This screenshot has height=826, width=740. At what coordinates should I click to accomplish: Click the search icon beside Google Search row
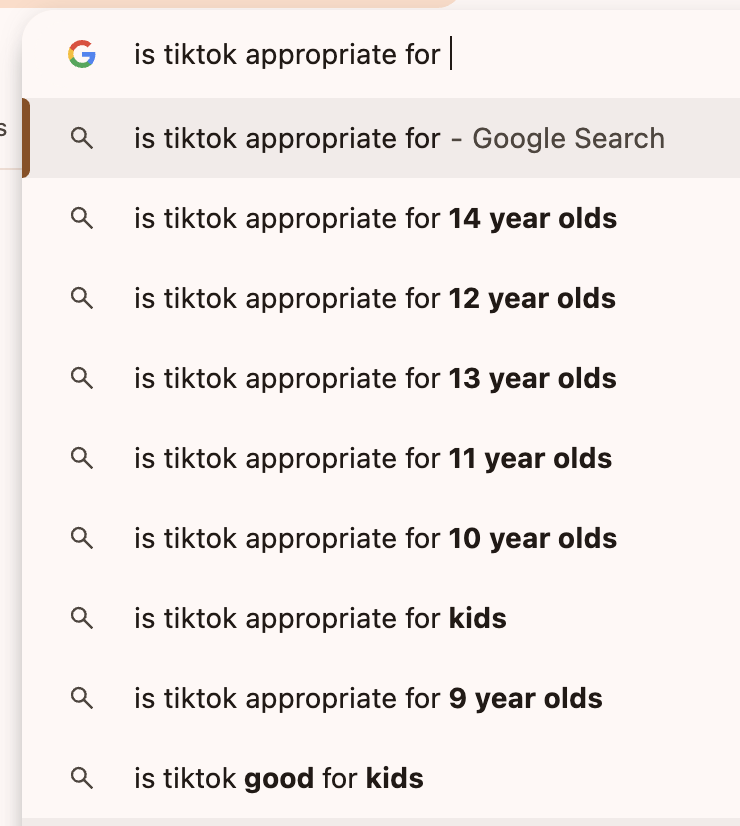coord(82,139)
